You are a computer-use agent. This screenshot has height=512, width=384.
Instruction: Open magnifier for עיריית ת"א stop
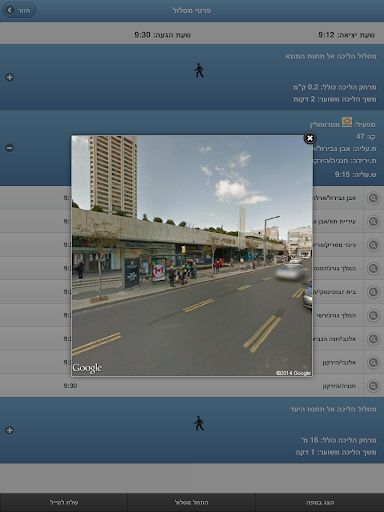tap(373, 221)
